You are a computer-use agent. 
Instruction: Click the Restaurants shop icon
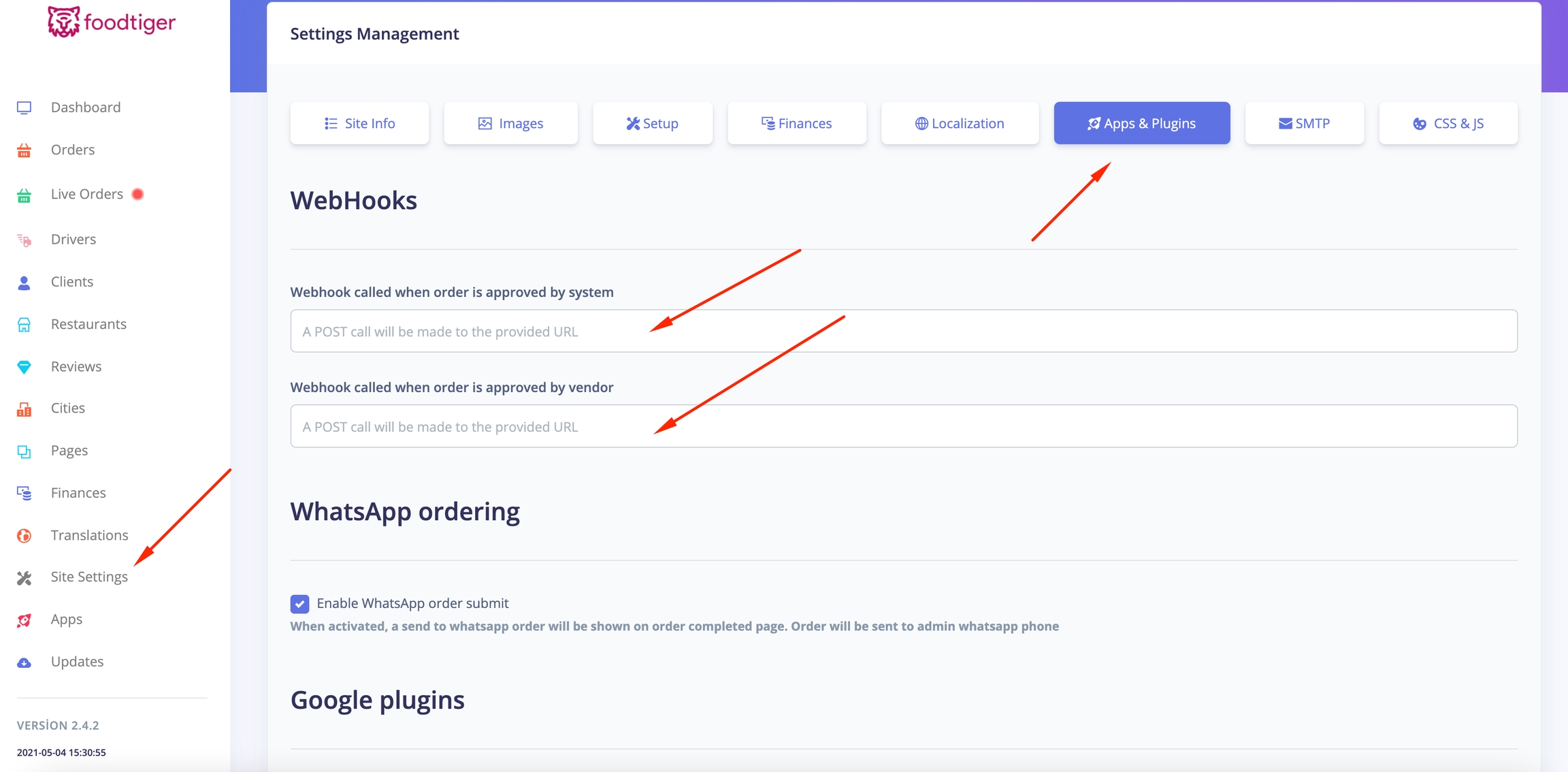(24, 325)
